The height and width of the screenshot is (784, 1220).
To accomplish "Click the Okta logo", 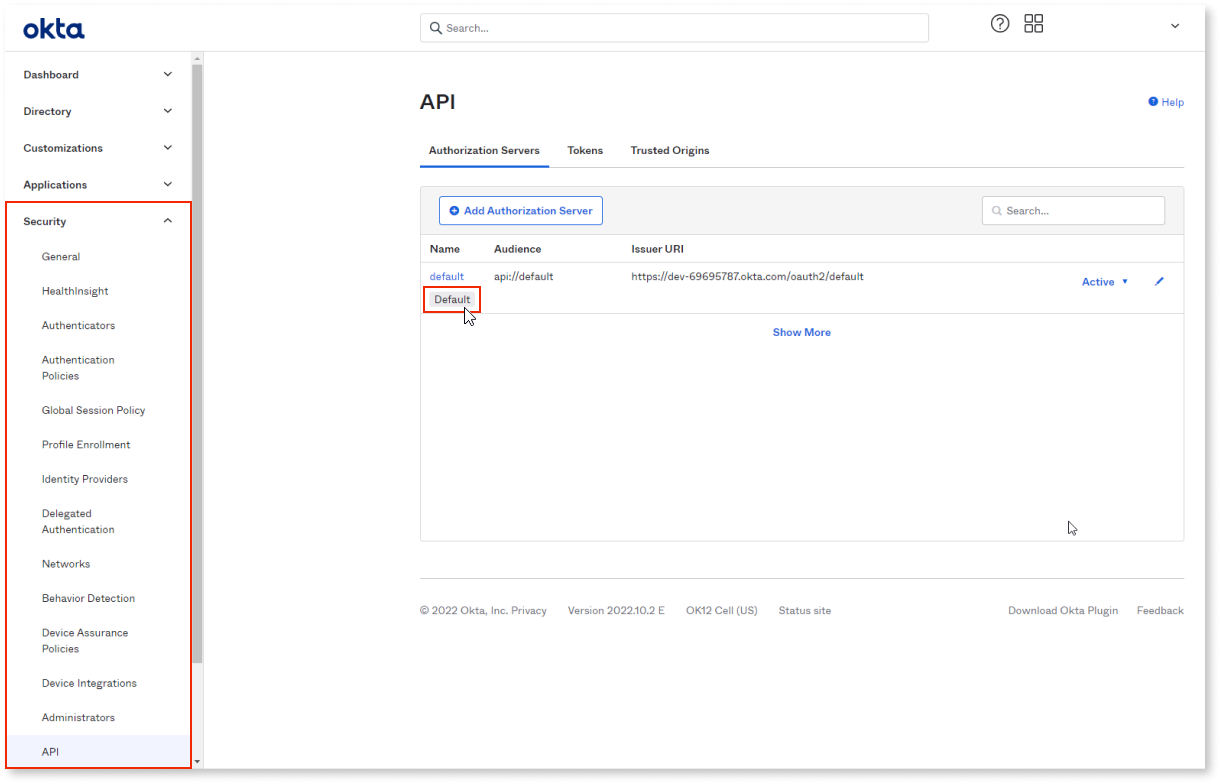I will click(x=53, y=29).
